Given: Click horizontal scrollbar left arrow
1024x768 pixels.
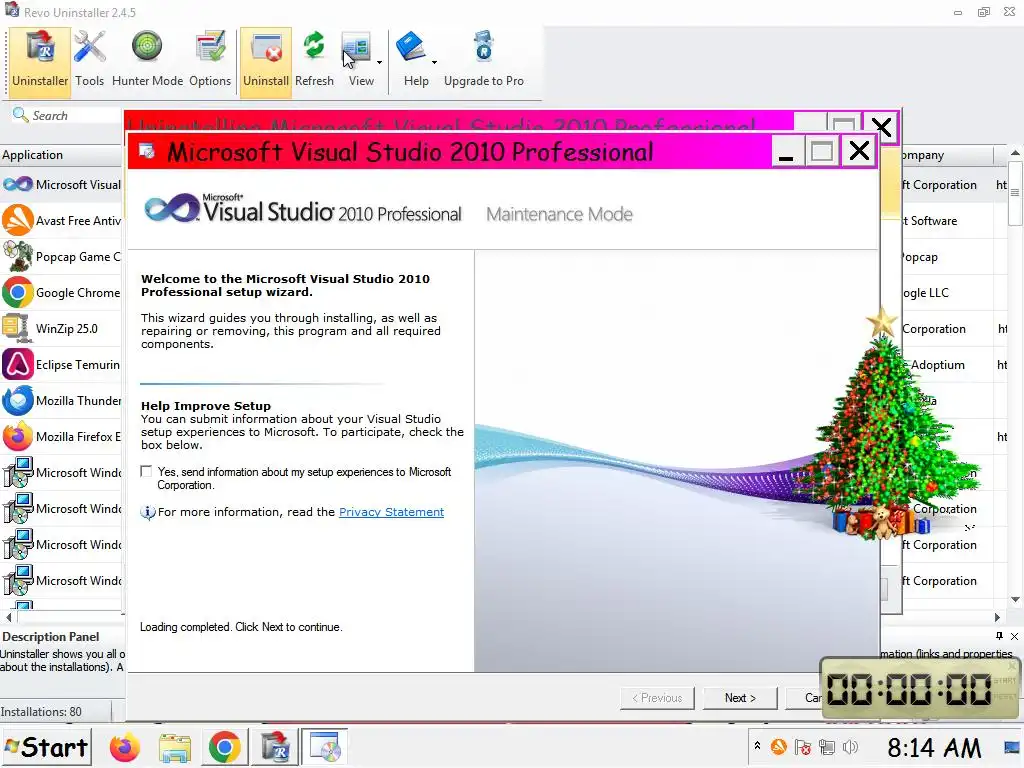Looking at the screenshot, I should [8, 617].
